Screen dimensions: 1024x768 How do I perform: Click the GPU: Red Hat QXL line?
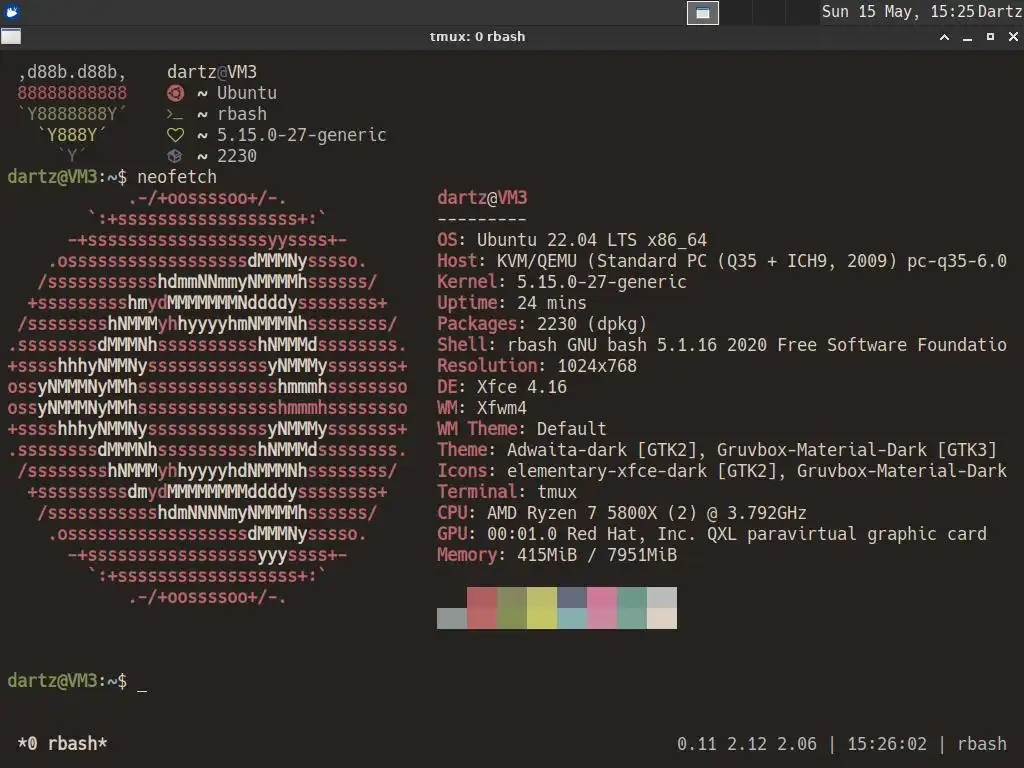(x=712, y=534)
